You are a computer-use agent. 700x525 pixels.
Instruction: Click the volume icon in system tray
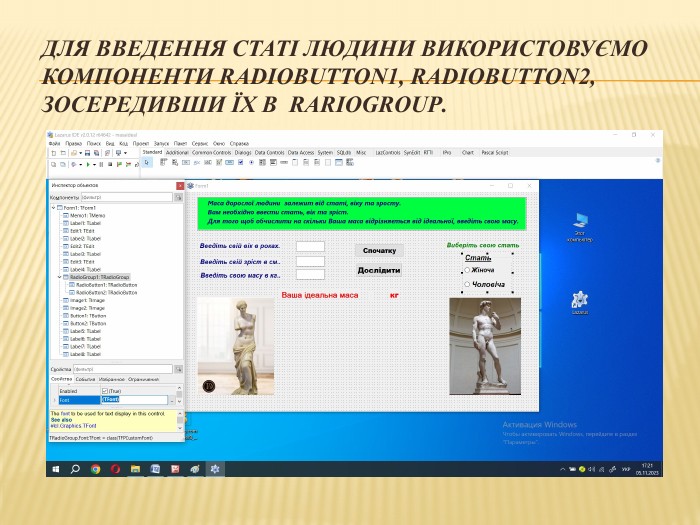click(591, 470)
